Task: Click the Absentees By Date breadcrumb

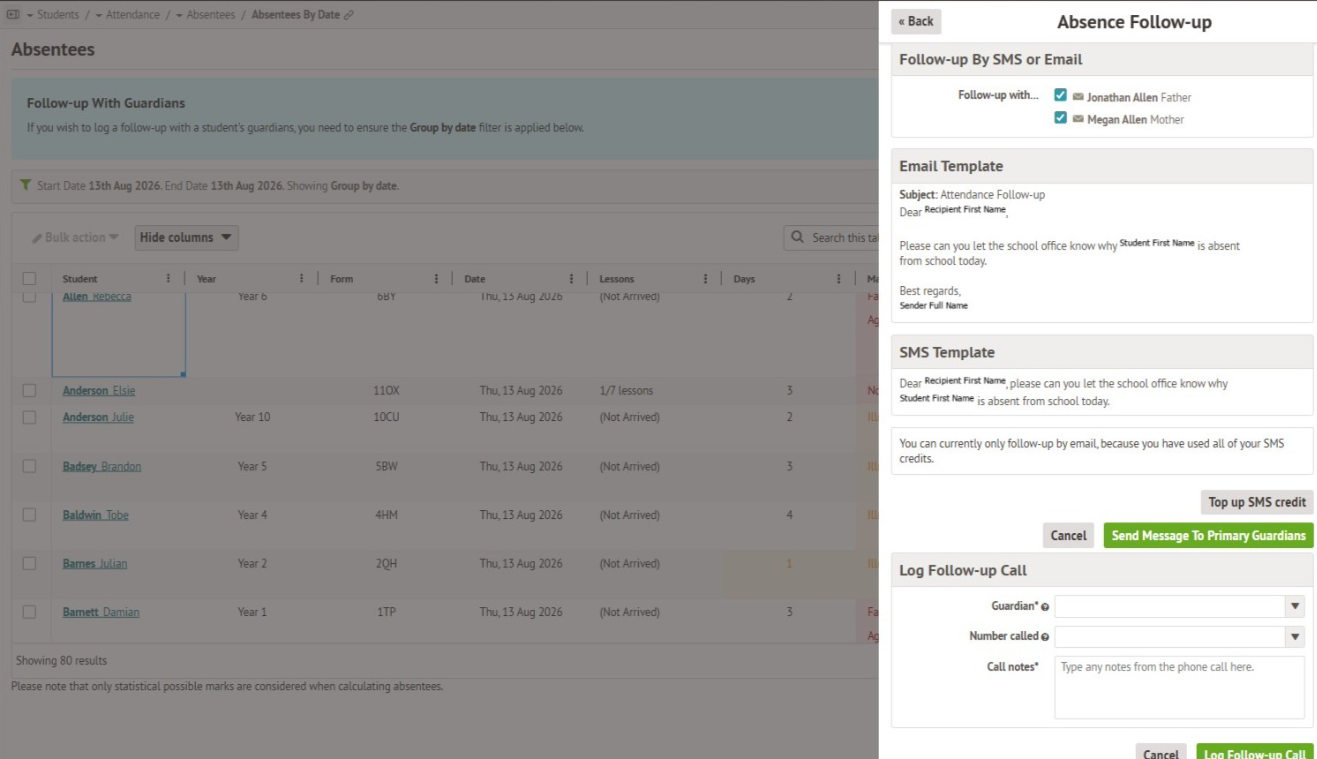Action: 296,15
